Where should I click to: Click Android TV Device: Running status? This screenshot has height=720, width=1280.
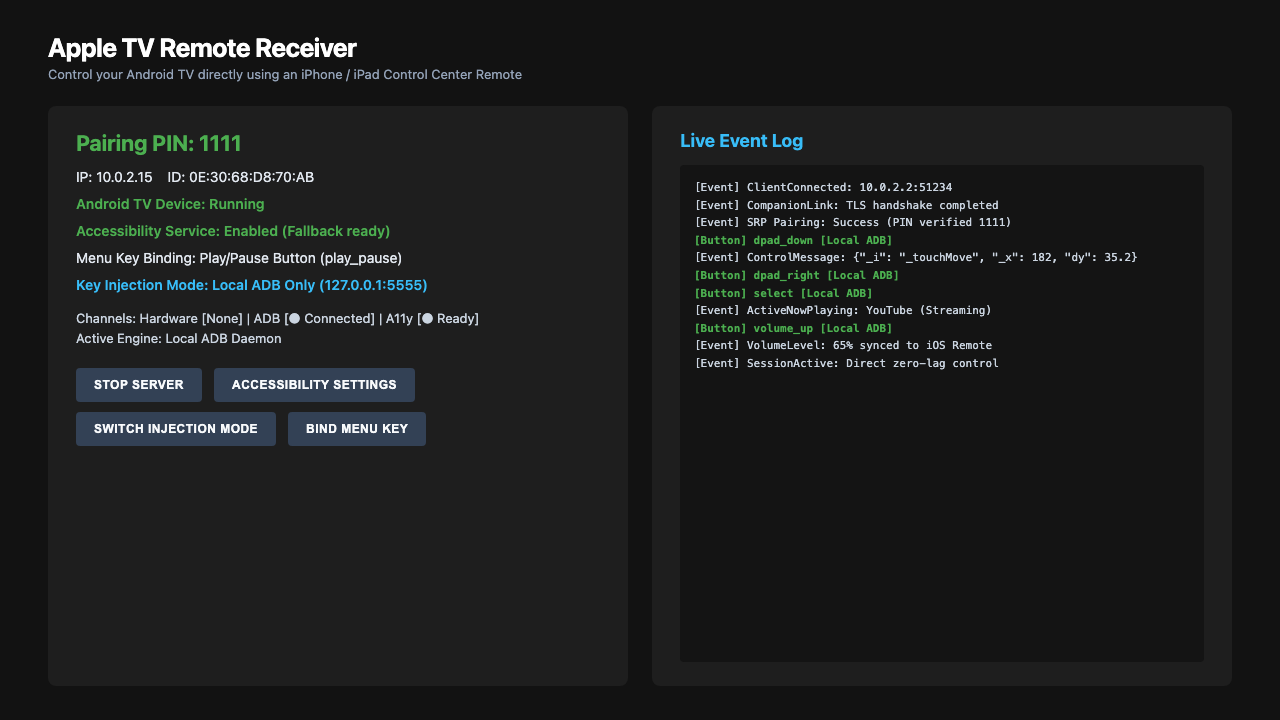(x=170, y=204)
